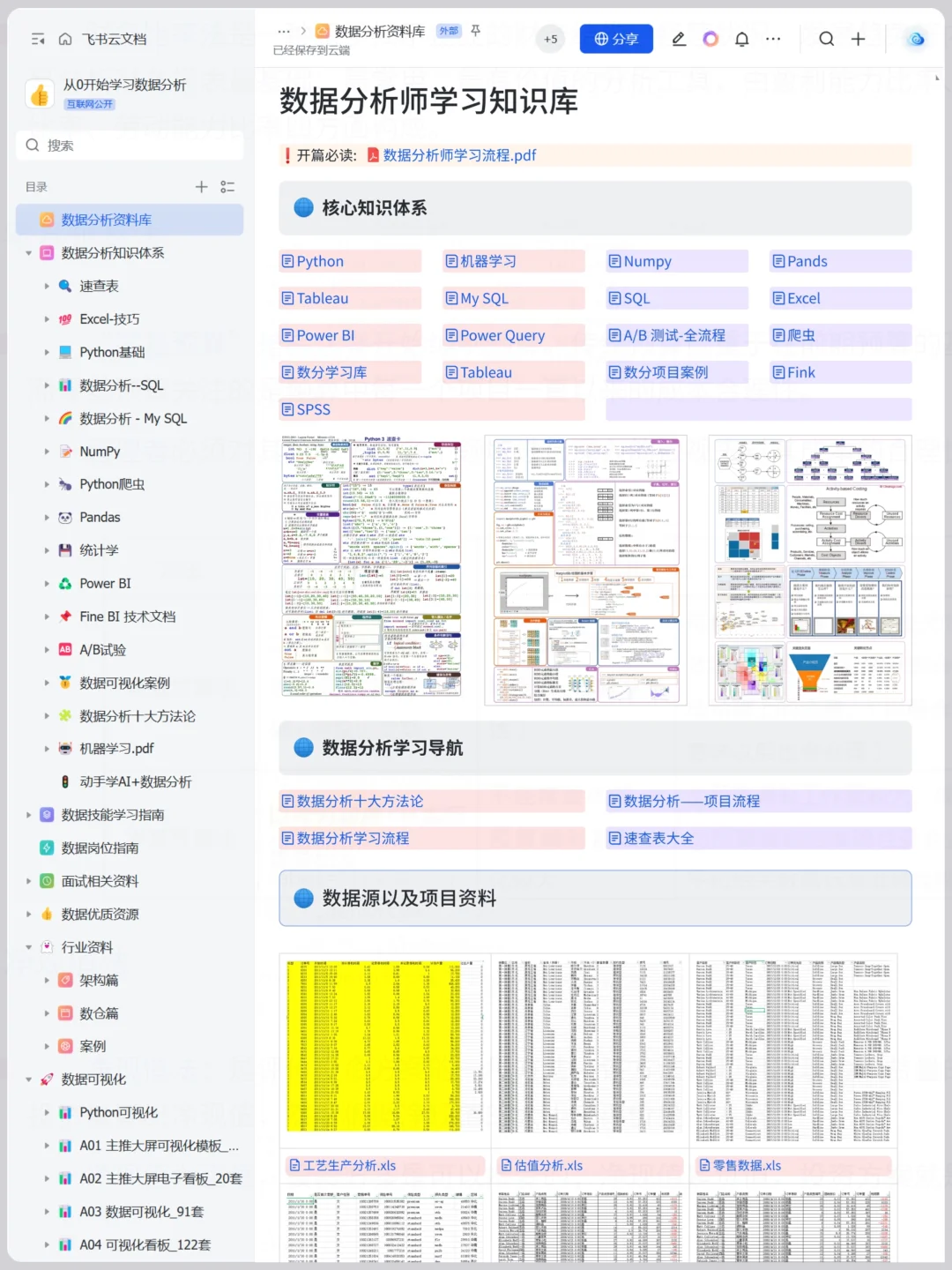Collapse the 行业资料 tree node
The image size is (952, 1270).
tap(28, 947)
